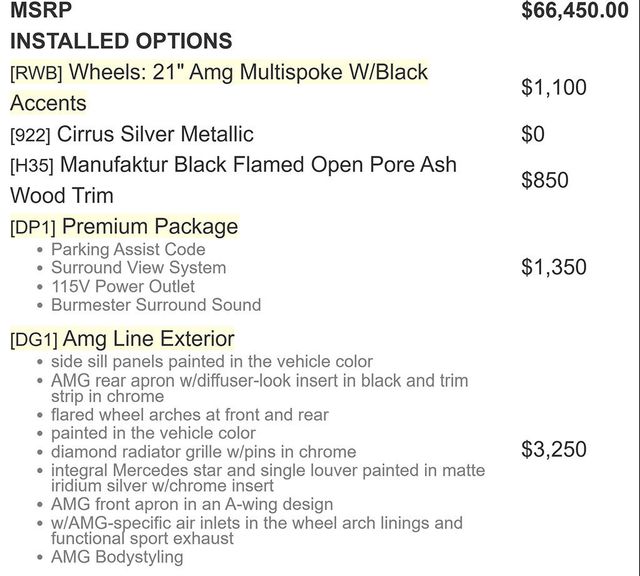
Task: Click the Surround View System bullet item
Action: coord(138,268)
